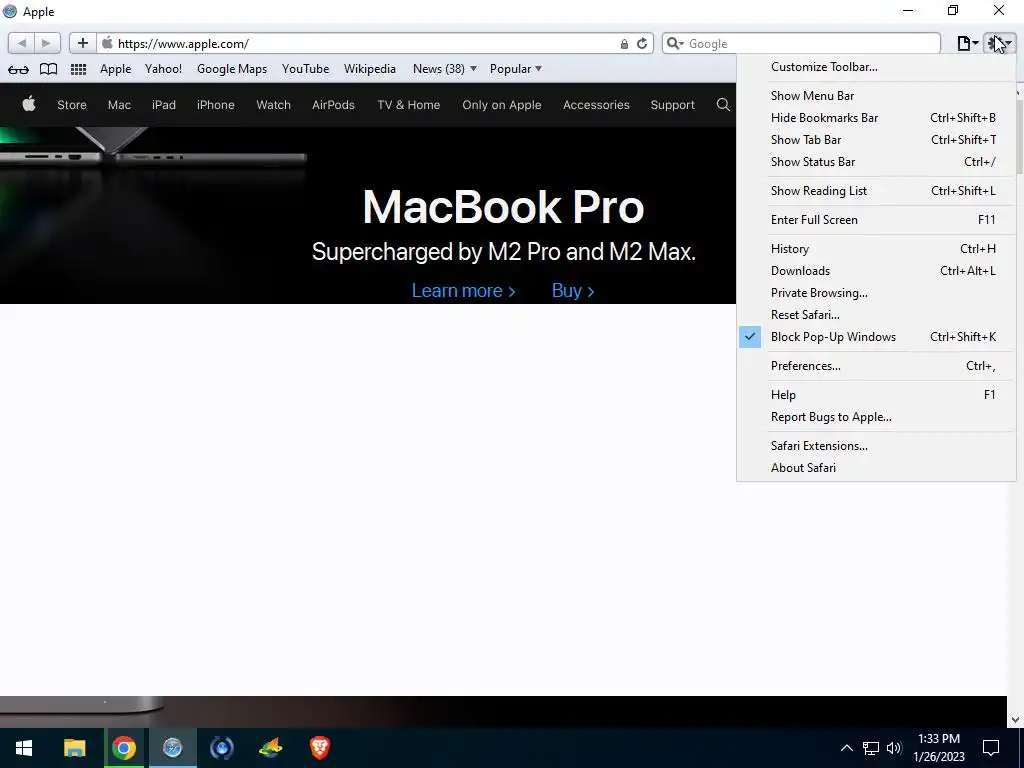1024x768 pixels.
Task: Click the page scrollbar down arrow
Action: pyautogui.click(x=1016, y=720)
